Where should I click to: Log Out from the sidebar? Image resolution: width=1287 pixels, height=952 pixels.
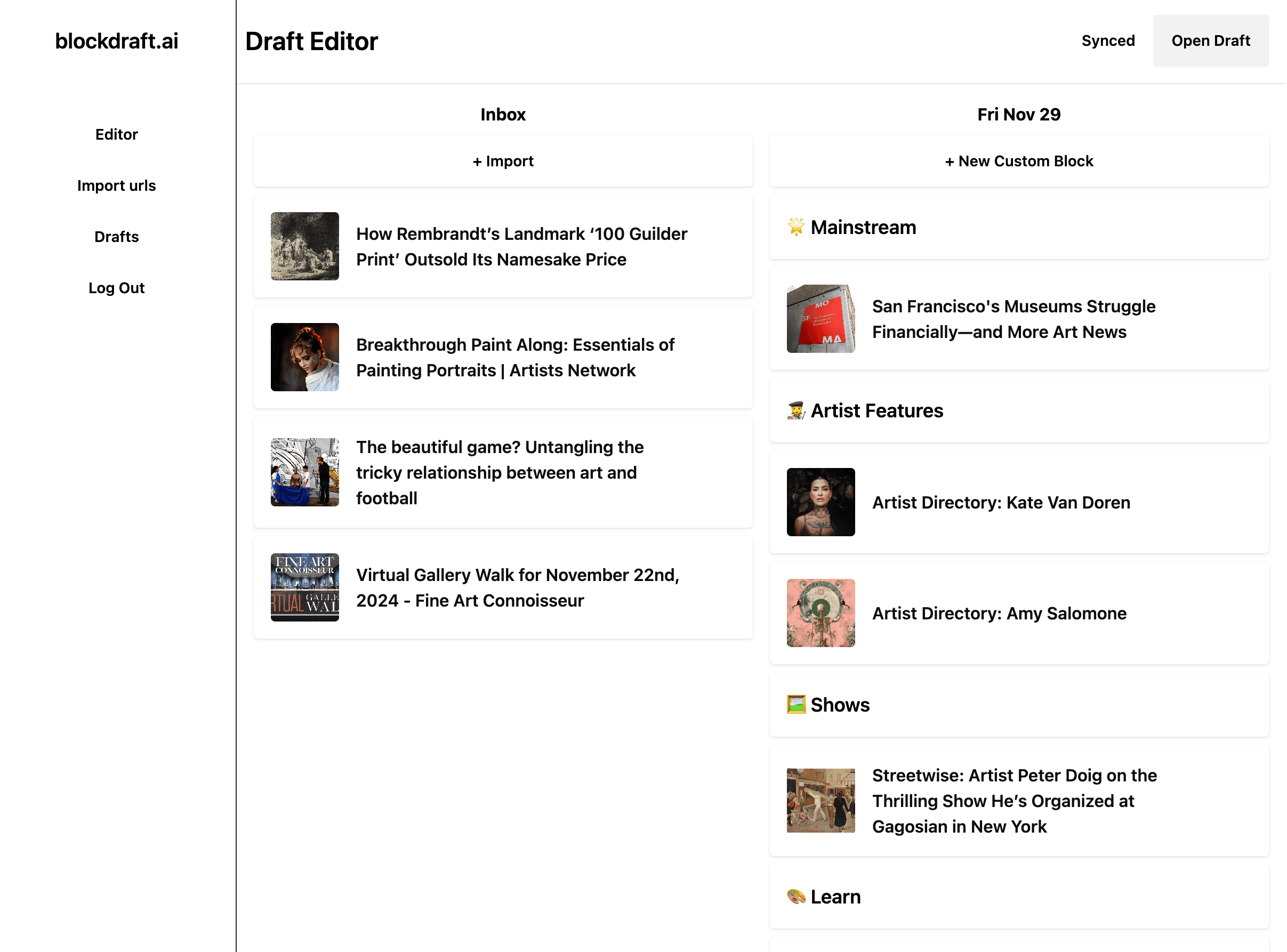pos(116,288)
